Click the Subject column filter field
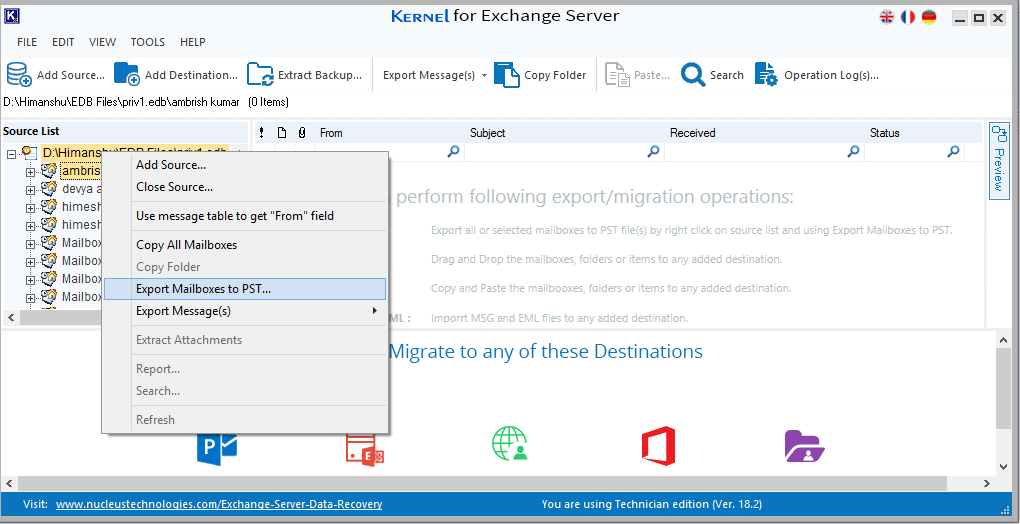Screen dimensions: 1020x524 pyautogui.click(x=555, y=152)
